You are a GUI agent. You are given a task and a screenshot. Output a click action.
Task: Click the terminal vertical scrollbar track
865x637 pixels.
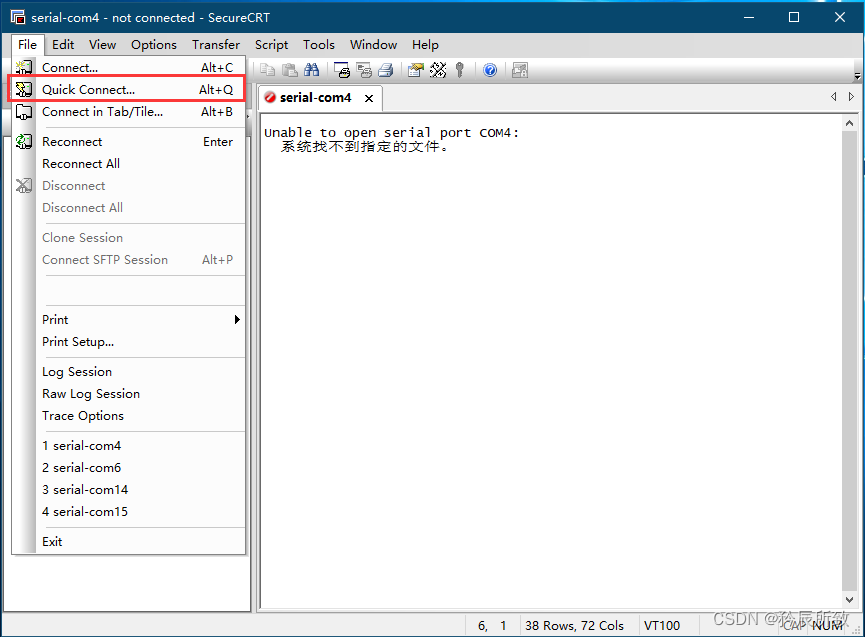click(x=850, y=361)
